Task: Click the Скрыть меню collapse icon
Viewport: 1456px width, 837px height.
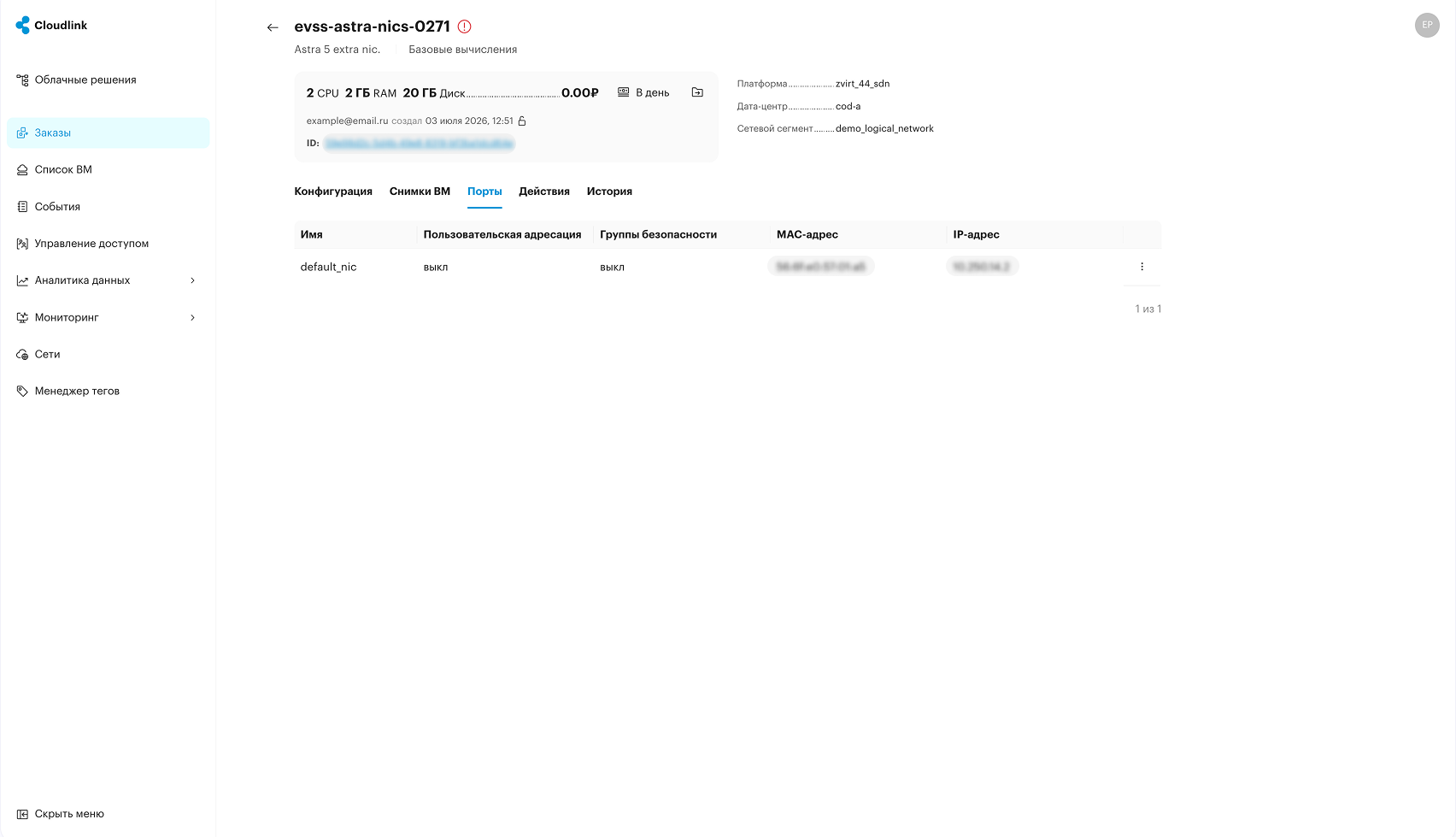Action: pos(22,814)
